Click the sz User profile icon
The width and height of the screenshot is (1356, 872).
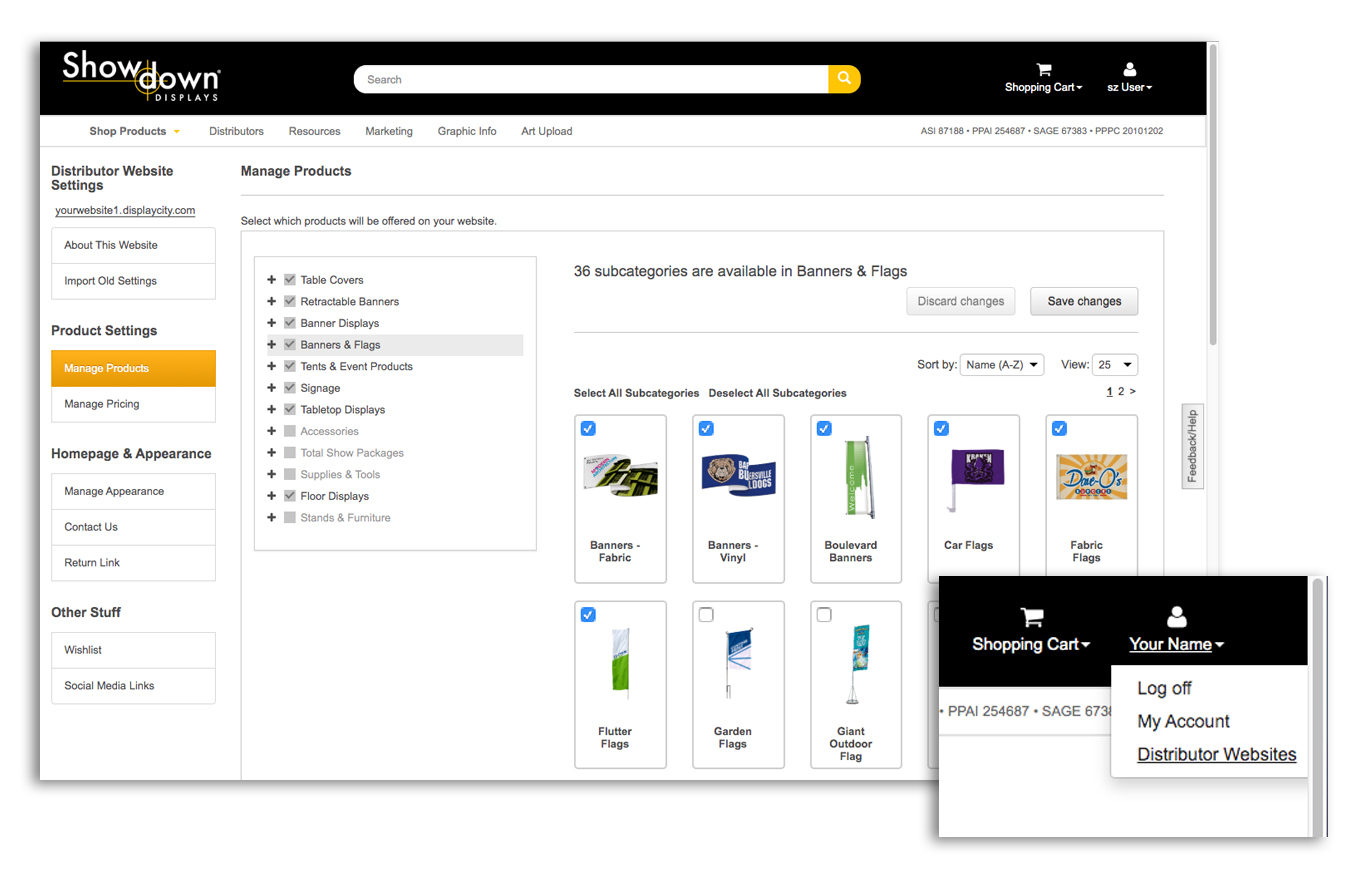(x=1129, y=70)
